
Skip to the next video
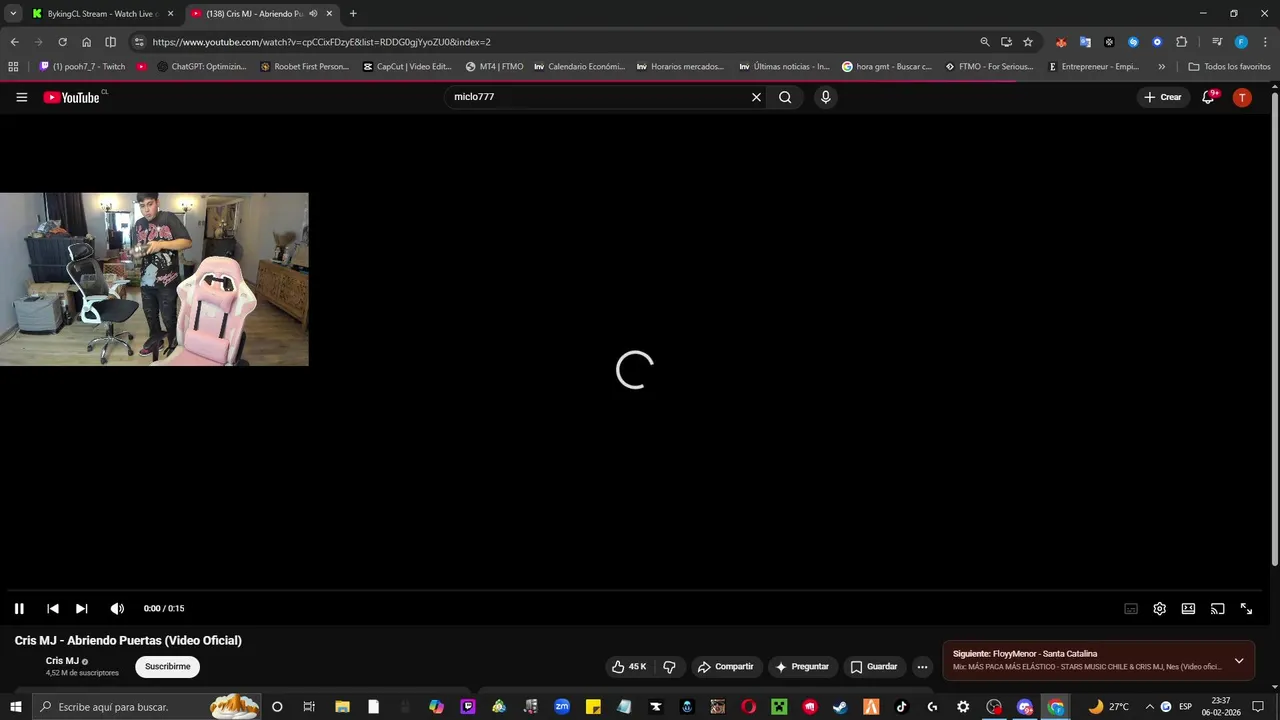click(x=82, y=608)
